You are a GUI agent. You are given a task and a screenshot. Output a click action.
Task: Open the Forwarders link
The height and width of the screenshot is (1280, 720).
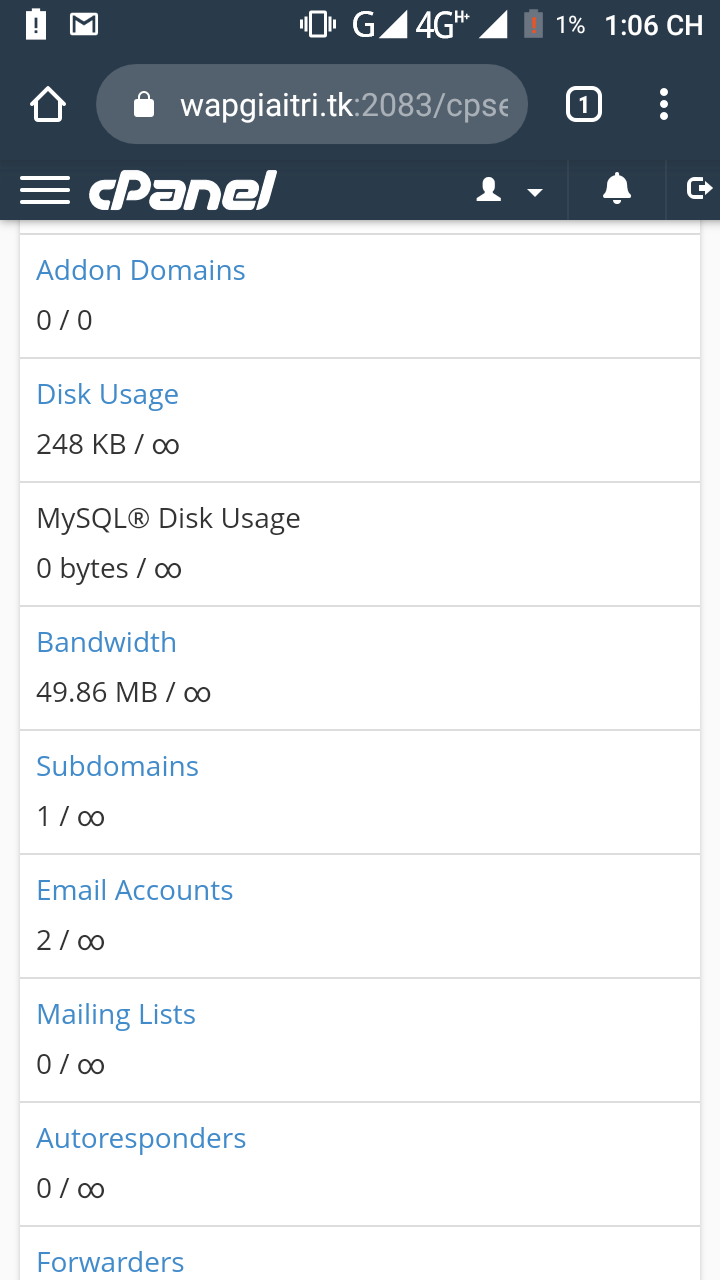coord(111,1262)
